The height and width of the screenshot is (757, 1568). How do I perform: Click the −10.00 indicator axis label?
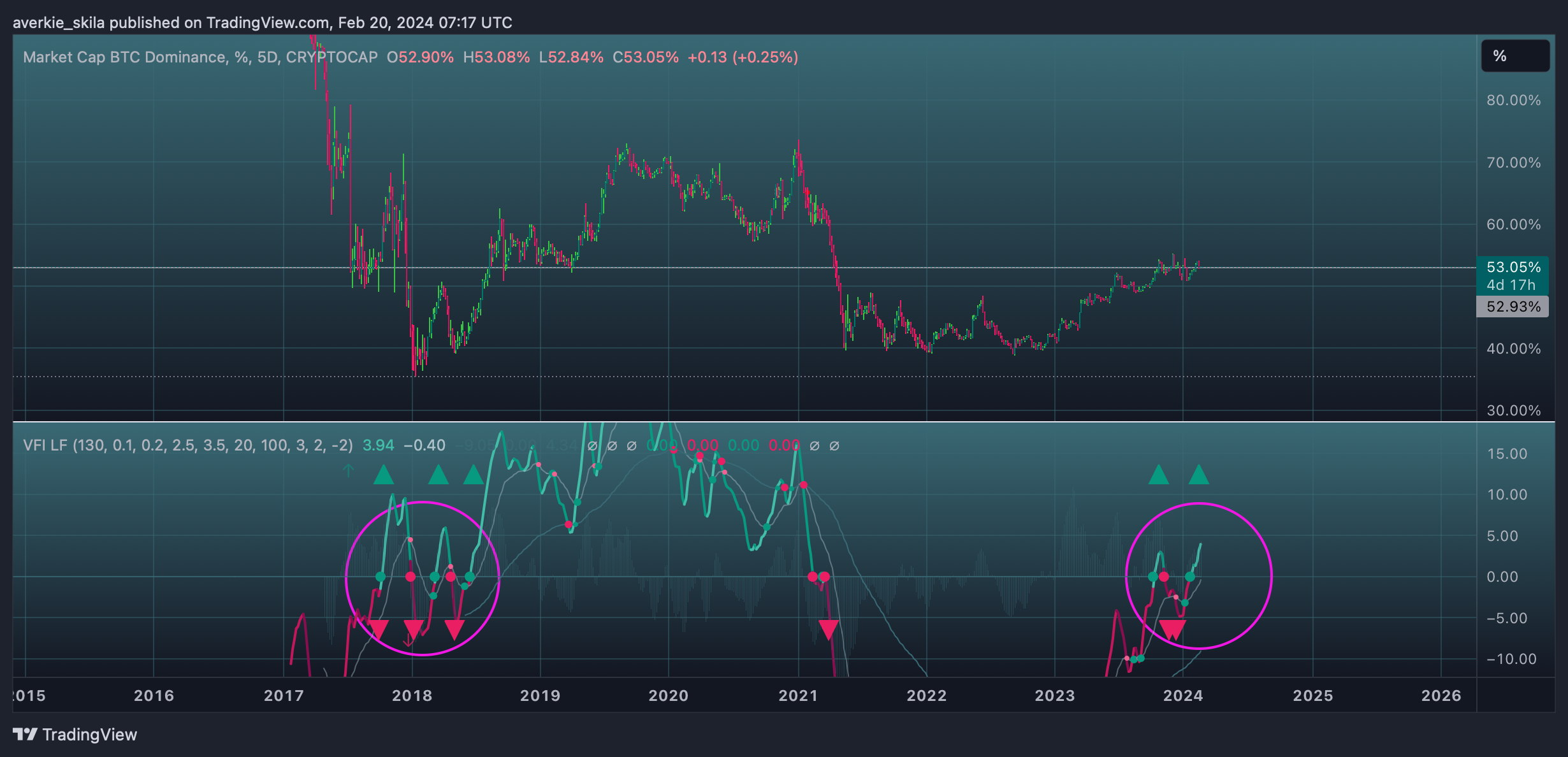tap(1511, 659)
